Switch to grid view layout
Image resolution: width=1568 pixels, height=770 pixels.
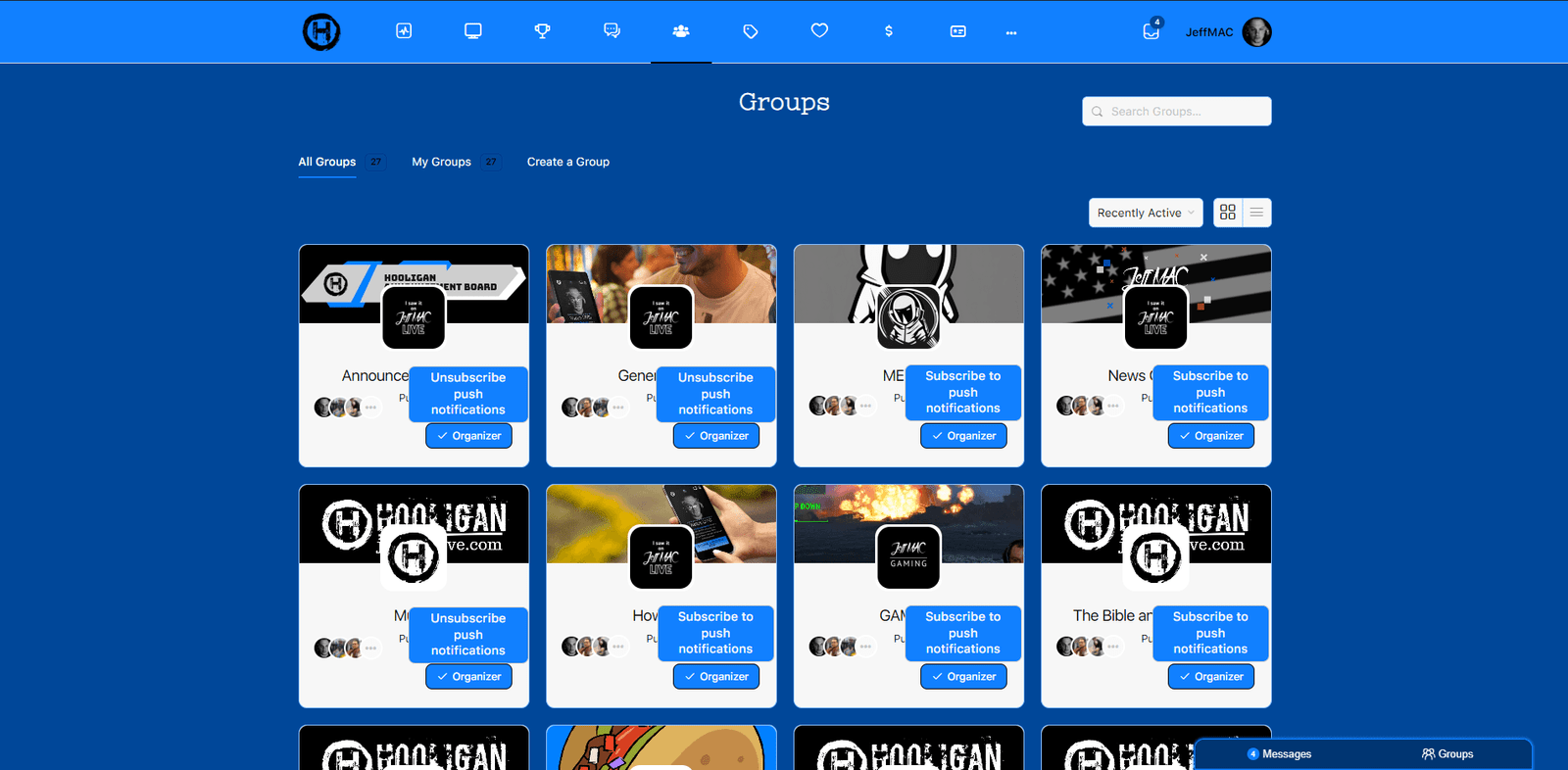tap(1228, 213)
